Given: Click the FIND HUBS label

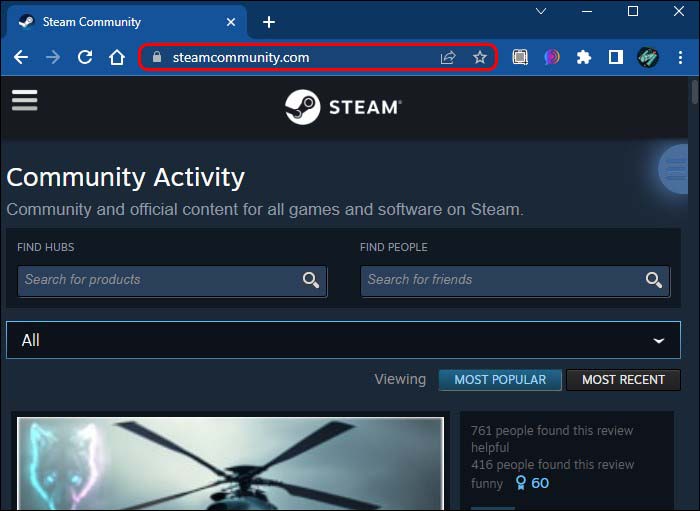Looking at the screenshot, I should click(46, 247).
